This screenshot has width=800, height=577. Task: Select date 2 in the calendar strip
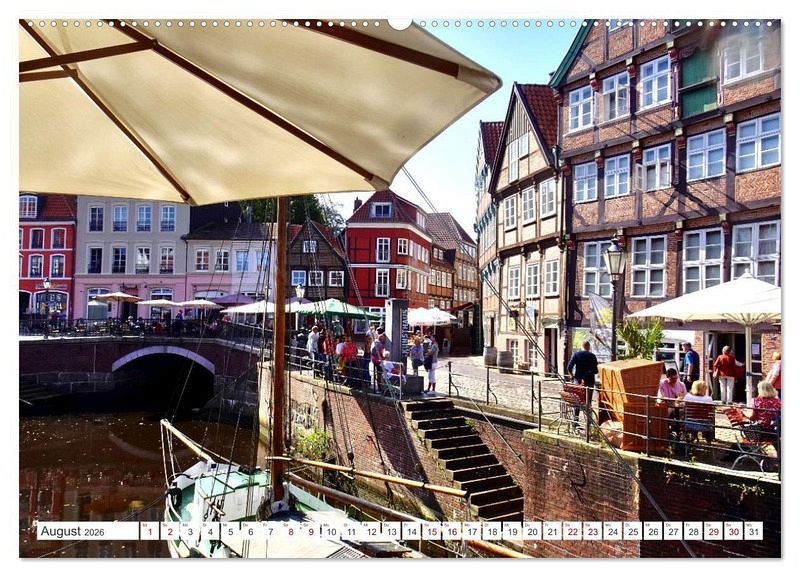tap(170, 531)
